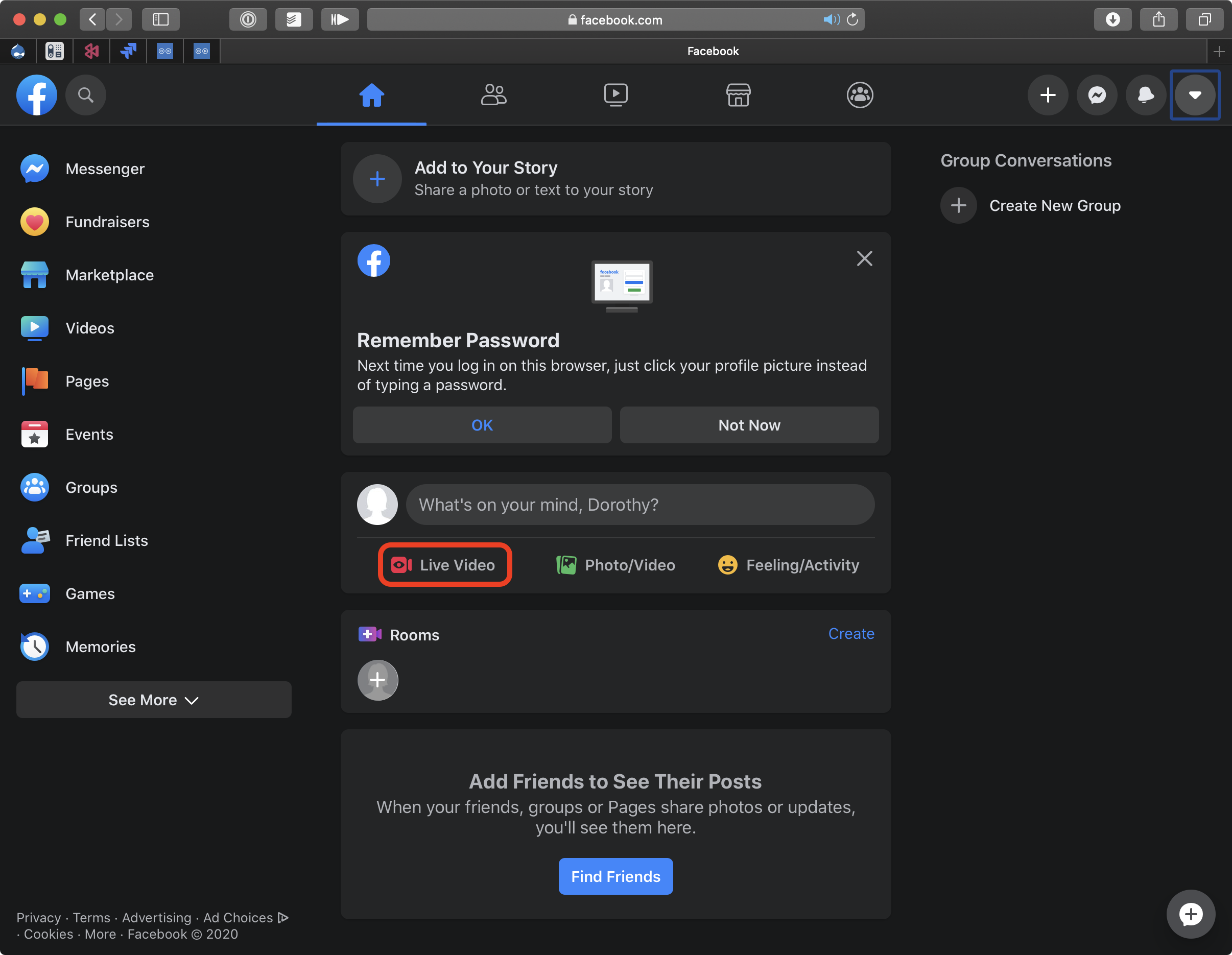Open Messenger in the left sidebar

(x=154, y=169)
